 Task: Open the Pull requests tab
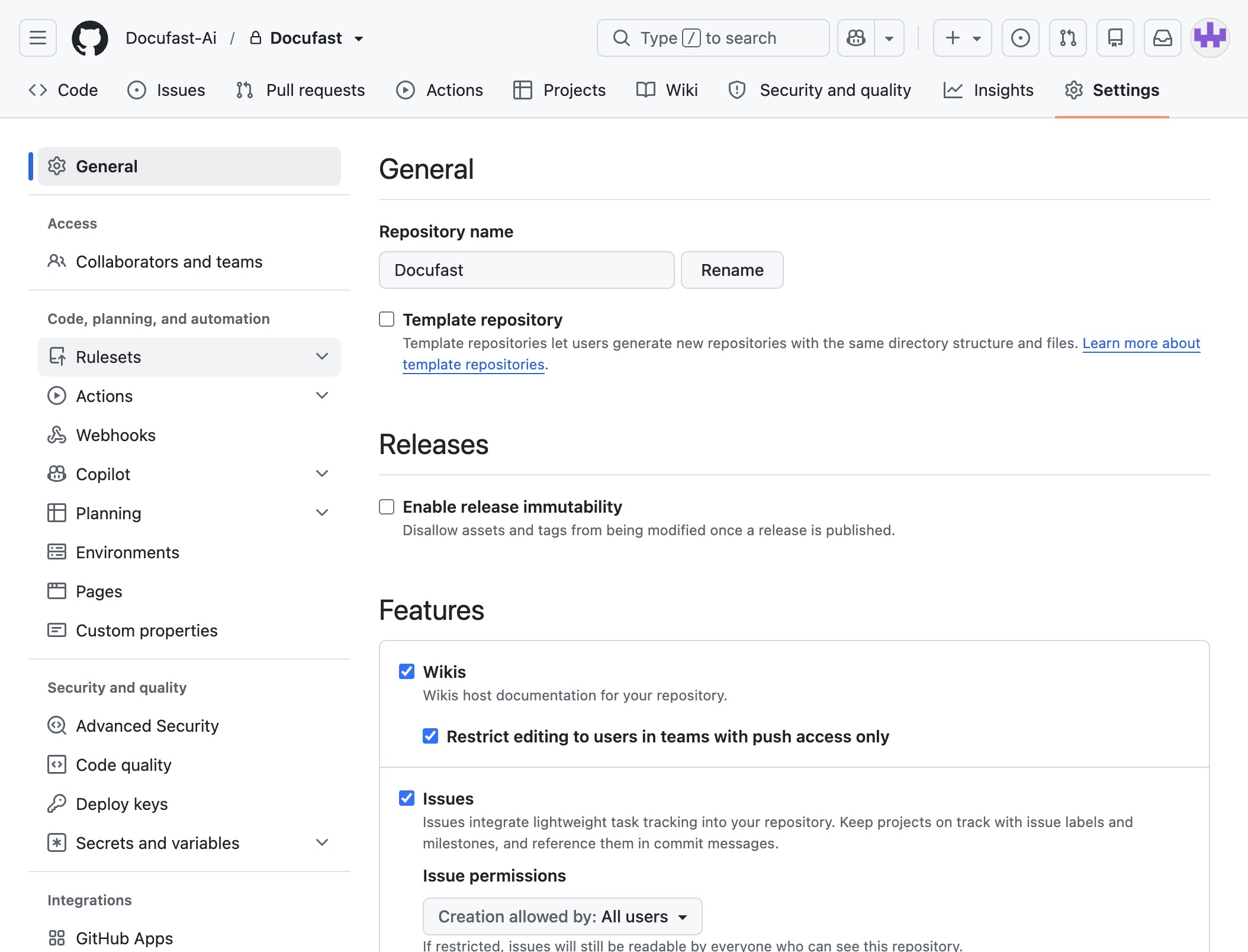coord(300,90)
